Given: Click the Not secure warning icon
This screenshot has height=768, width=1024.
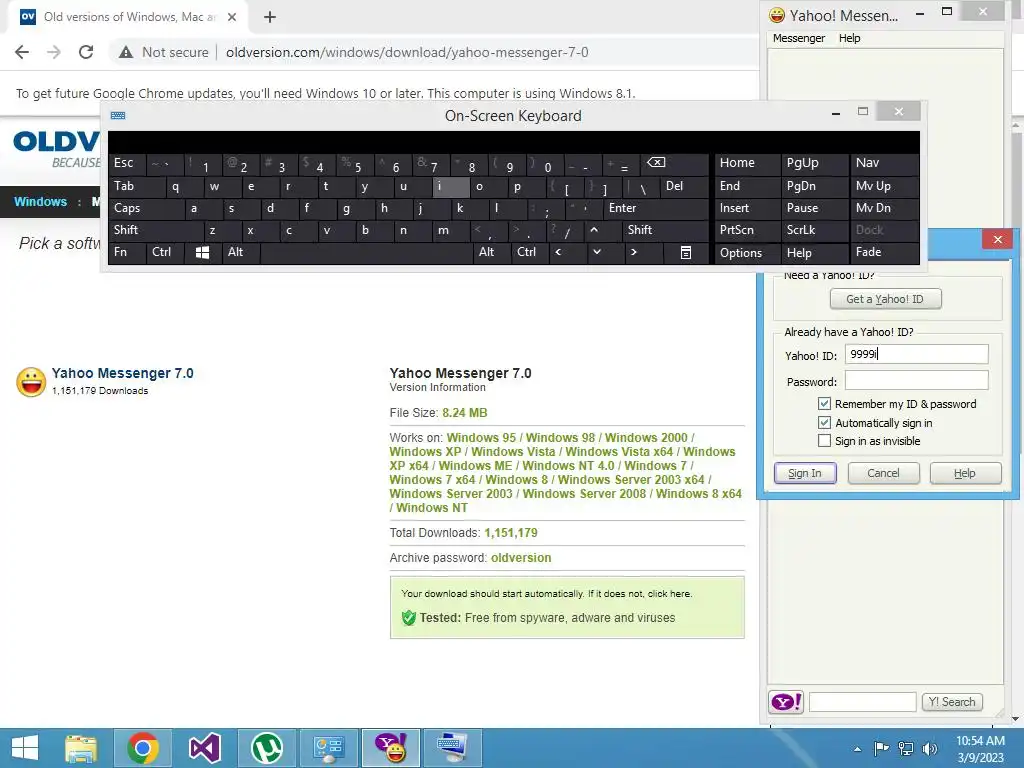Looking at the screenshot, I should tap(126, 52).
